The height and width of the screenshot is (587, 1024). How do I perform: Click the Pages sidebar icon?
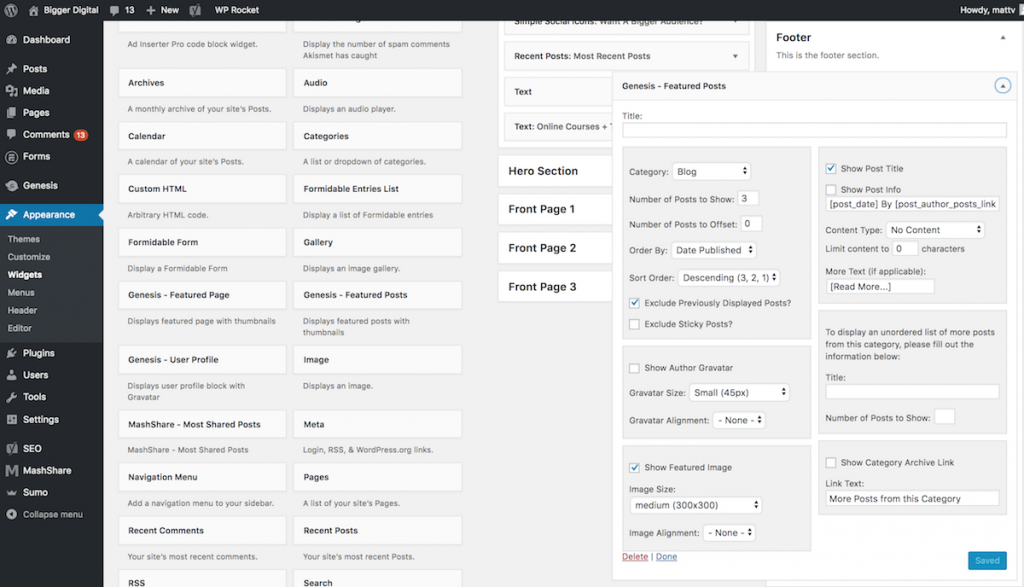pyautogui.click(x=12, y=112)
